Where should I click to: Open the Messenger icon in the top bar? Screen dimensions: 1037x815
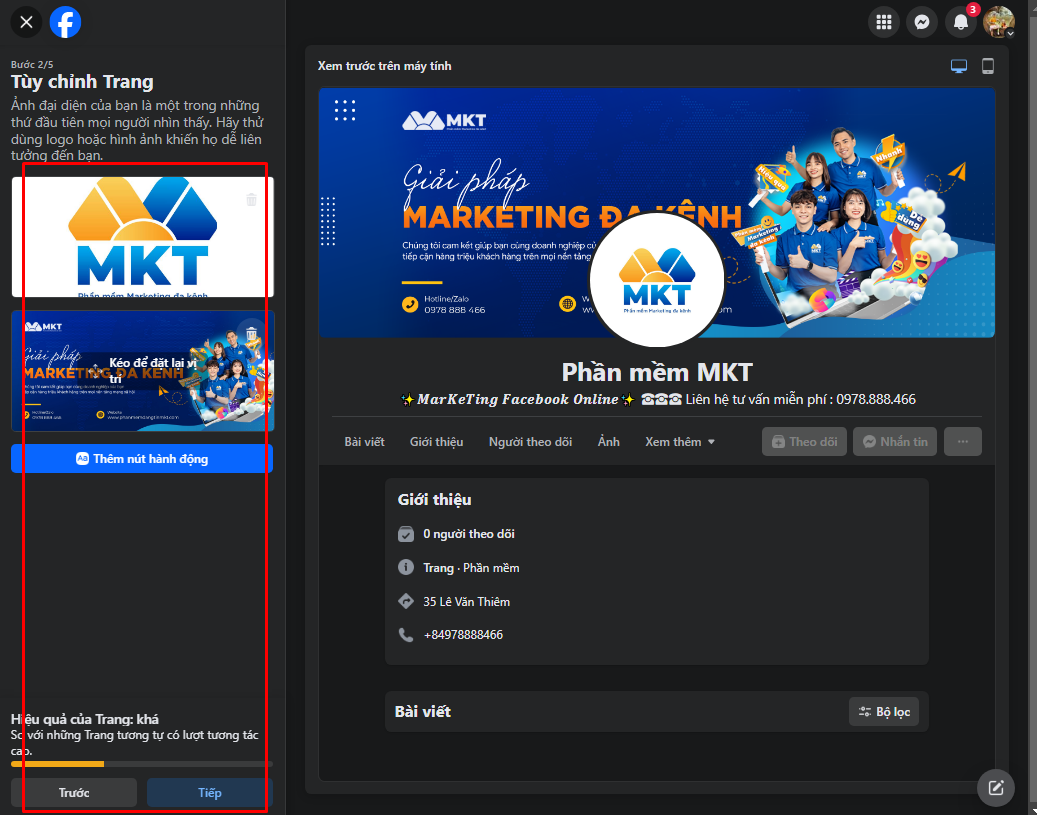tap(922, 22)
